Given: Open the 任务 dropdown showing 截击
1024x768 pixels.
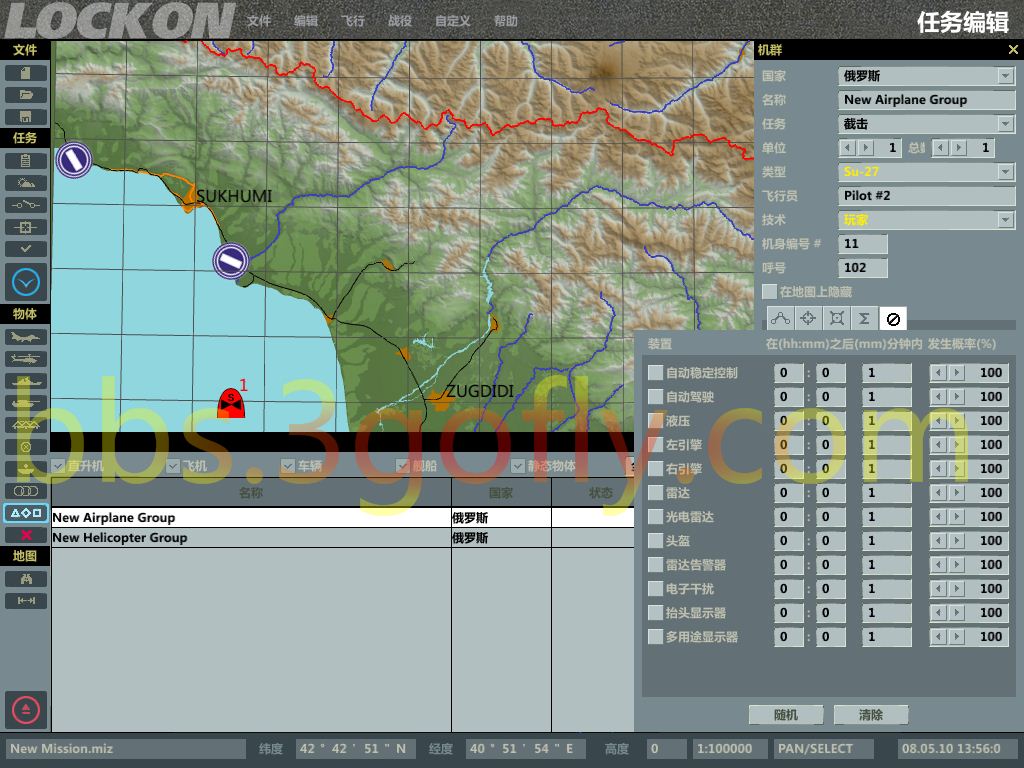Looking at the screenshot, I should coord(926,124).
